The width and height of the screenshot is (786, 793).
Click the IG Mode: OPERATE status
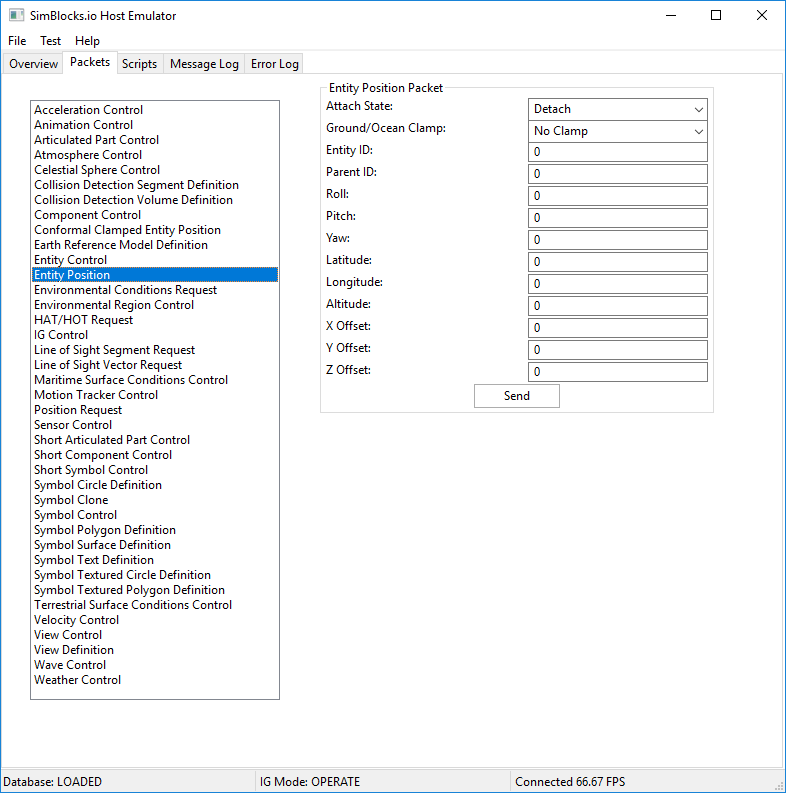[310, 782]
